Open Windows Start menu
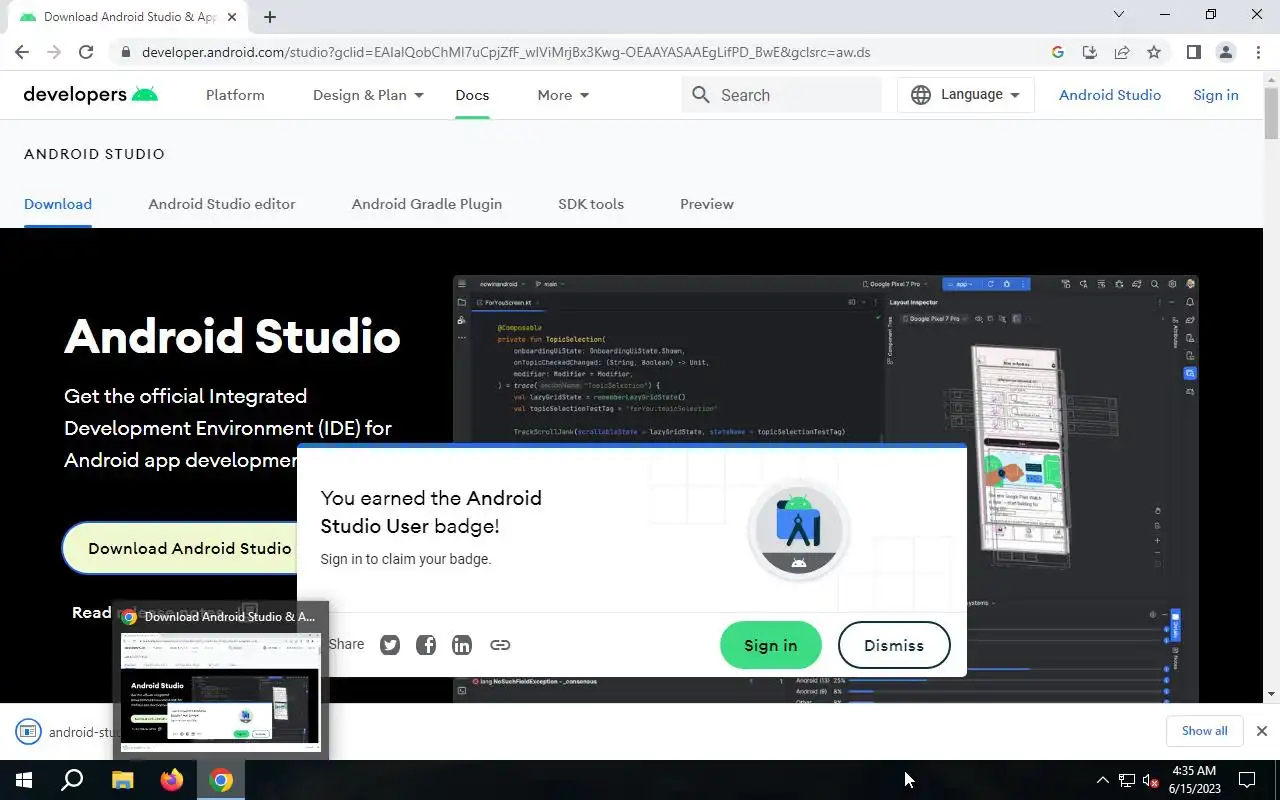This screenshot has height=800, width=1280. tap(24, 780)
